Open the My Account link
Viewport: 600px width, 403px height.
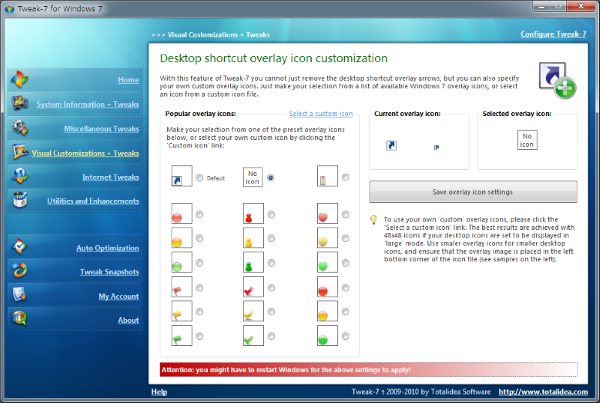(119, 296)
